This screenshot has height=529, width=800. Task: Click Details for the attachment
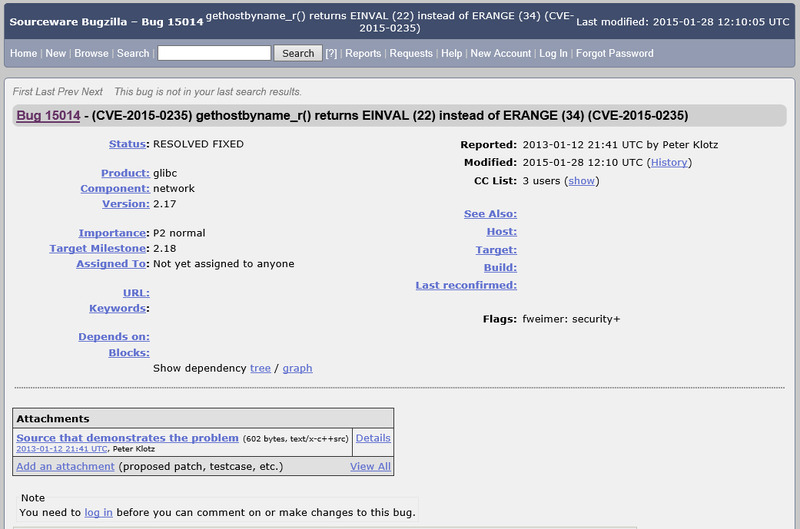(373, 438)
